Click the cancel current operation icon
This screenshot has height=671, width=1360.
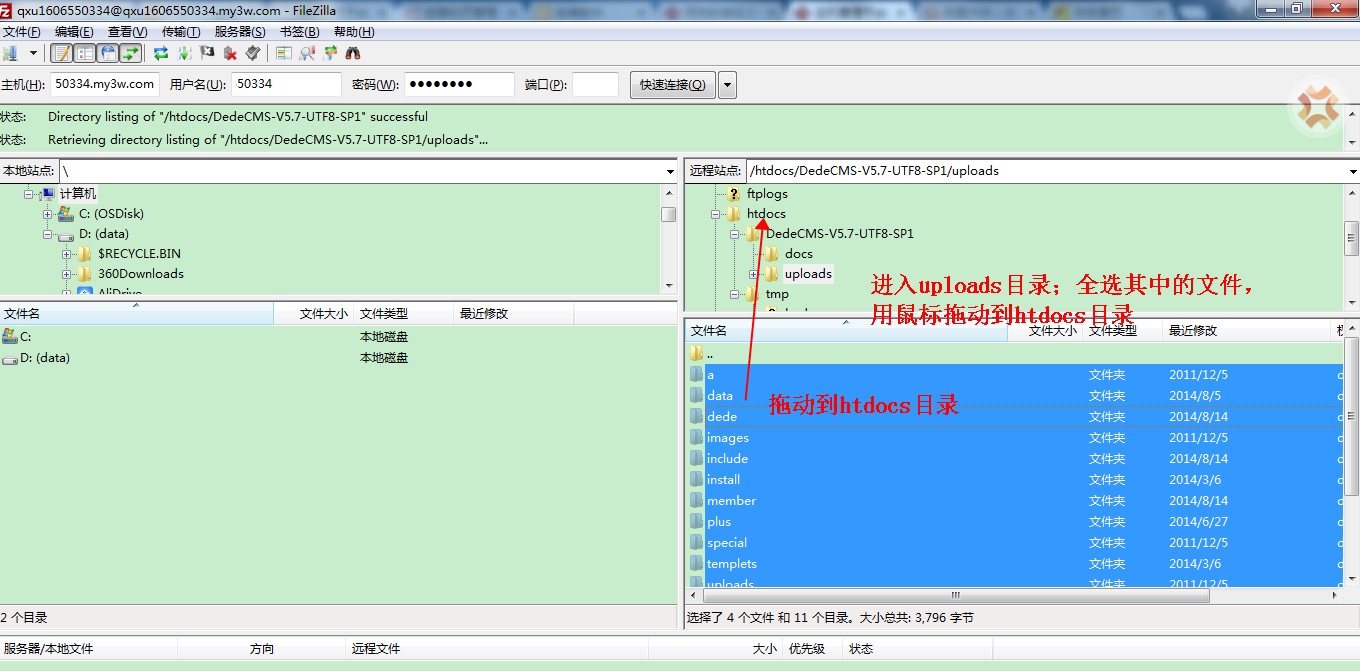point(208,53)
